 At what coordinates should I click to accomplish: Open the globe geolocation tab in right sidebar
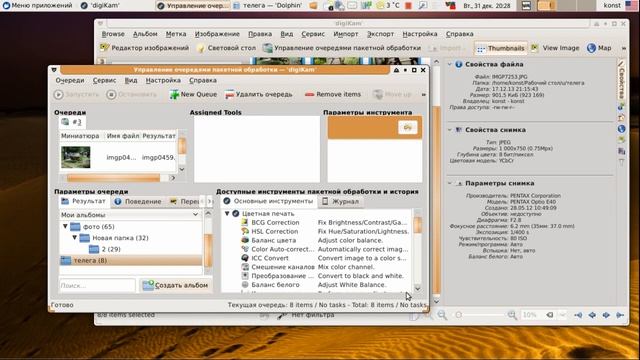click(x=621, y=129)
